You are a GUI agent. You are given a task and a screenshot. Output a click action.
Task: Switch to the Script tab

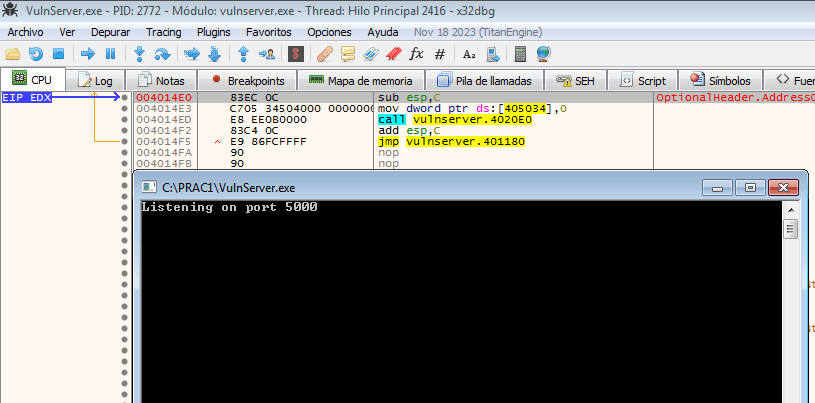643,81
